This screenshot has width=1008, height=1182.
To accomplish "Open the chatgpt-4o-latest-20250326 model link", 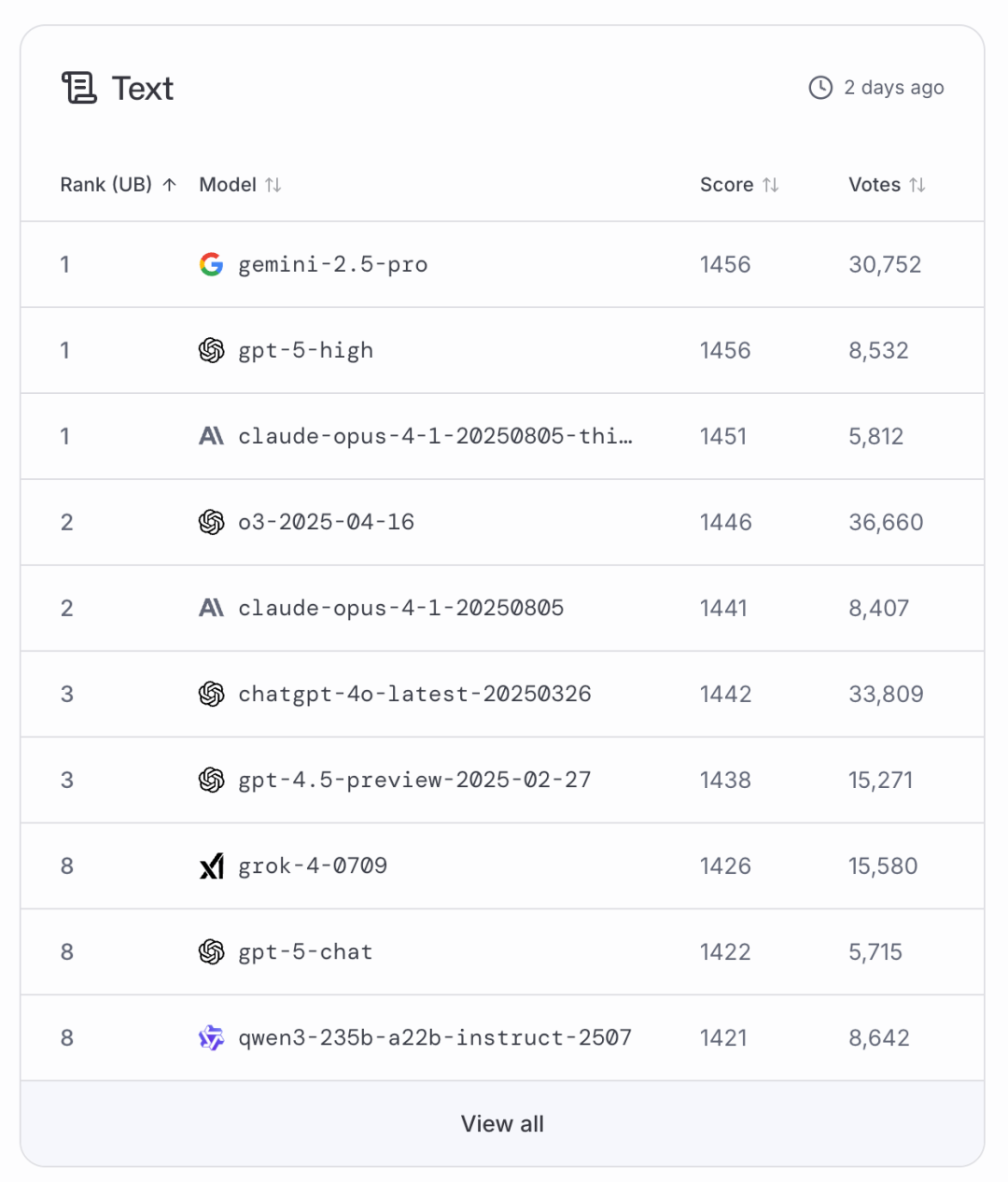I will 414,694.
